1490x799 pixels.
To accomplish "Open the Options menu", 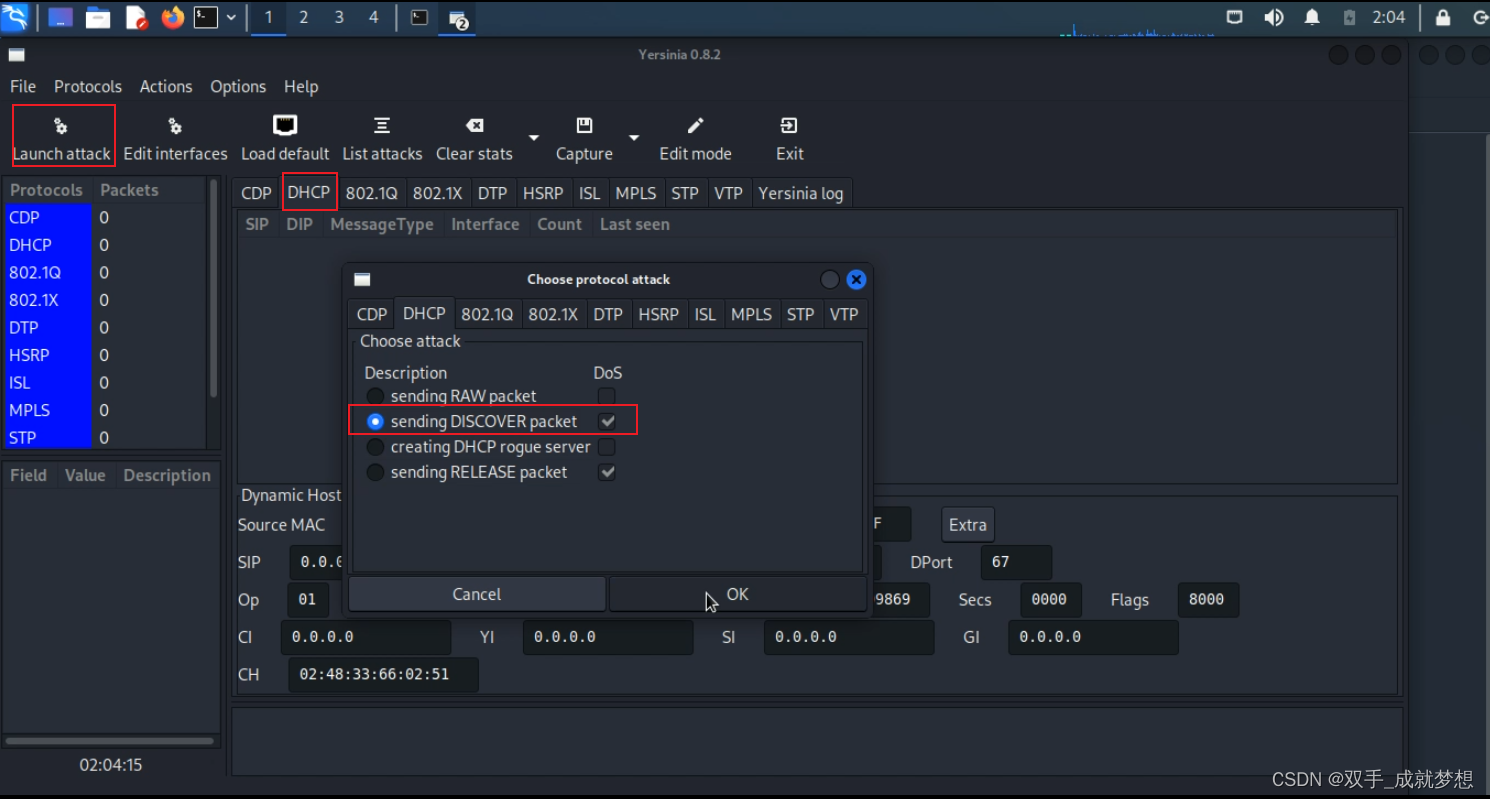I will click(x=238, y=87).
